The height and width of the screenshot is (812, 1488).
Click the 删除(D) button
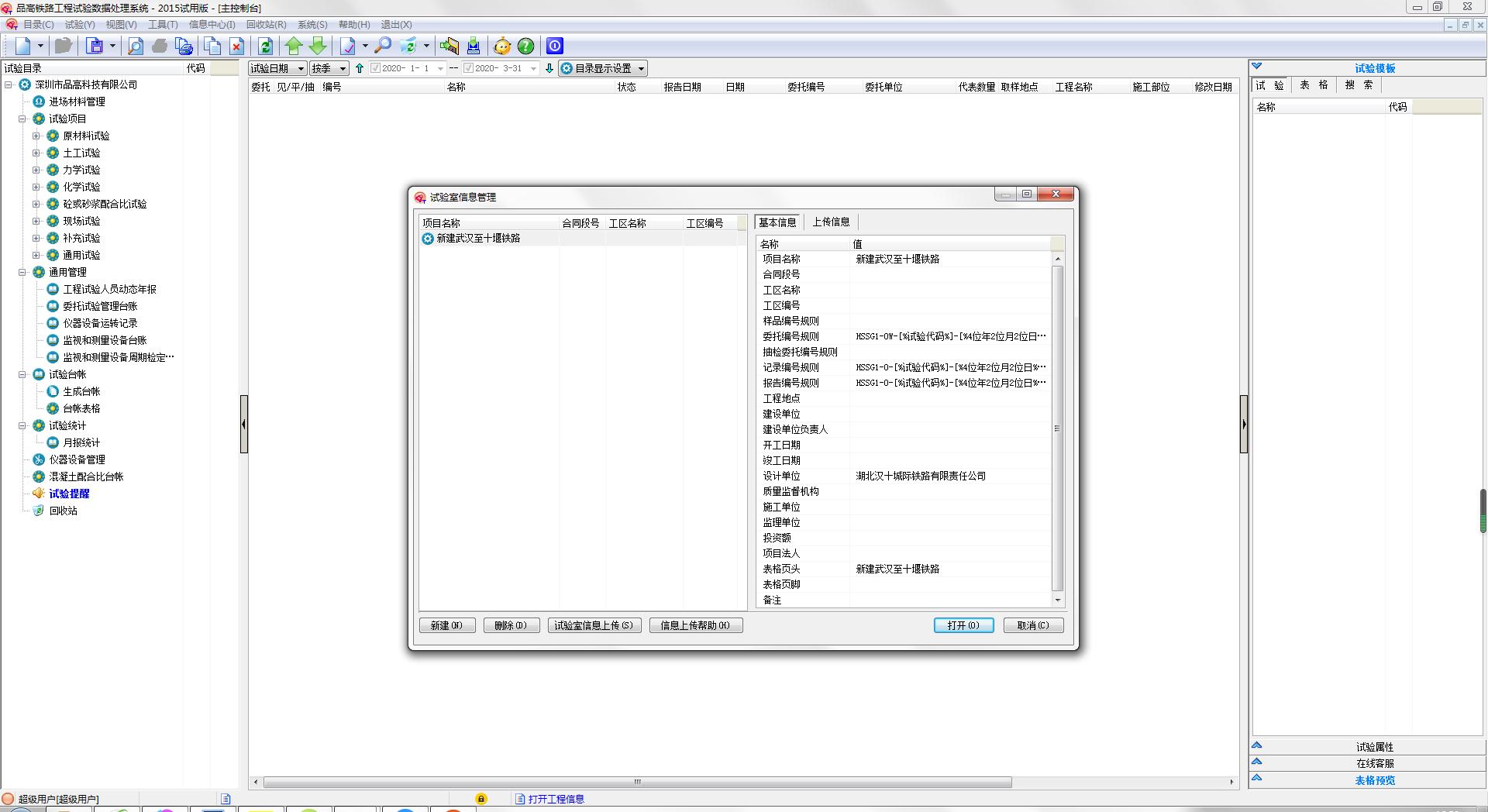point(511,625)
